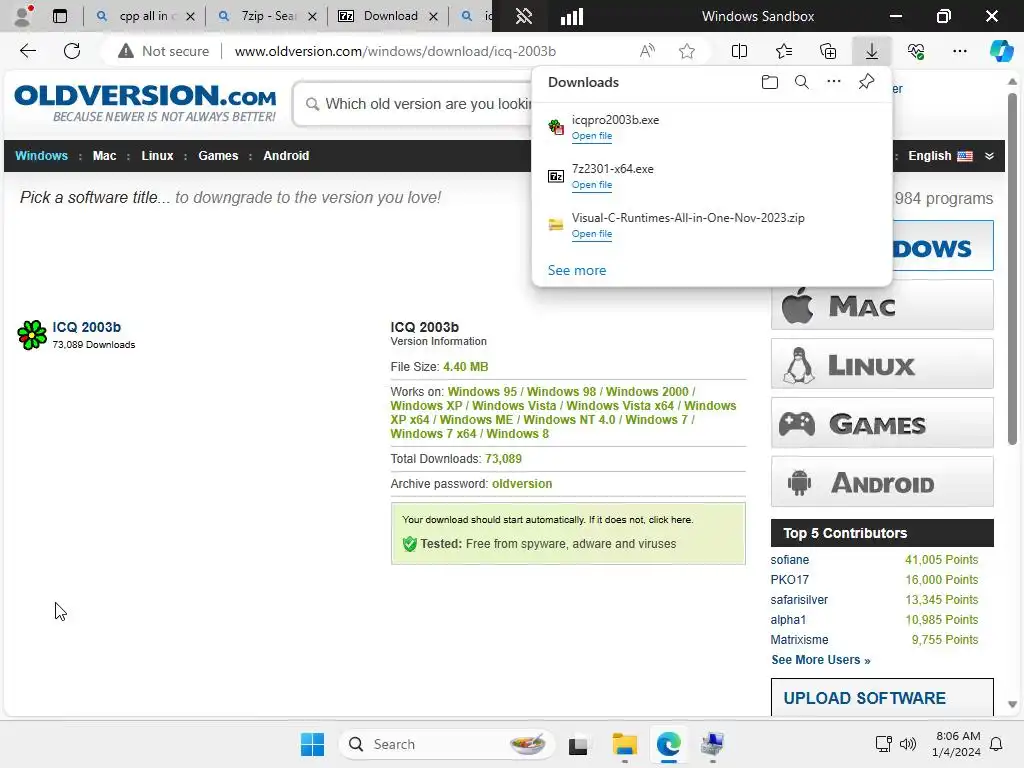This screenshot has width=1024, height=768.
Task: Toggle the Downloads toolbar button
Action: 872,51
